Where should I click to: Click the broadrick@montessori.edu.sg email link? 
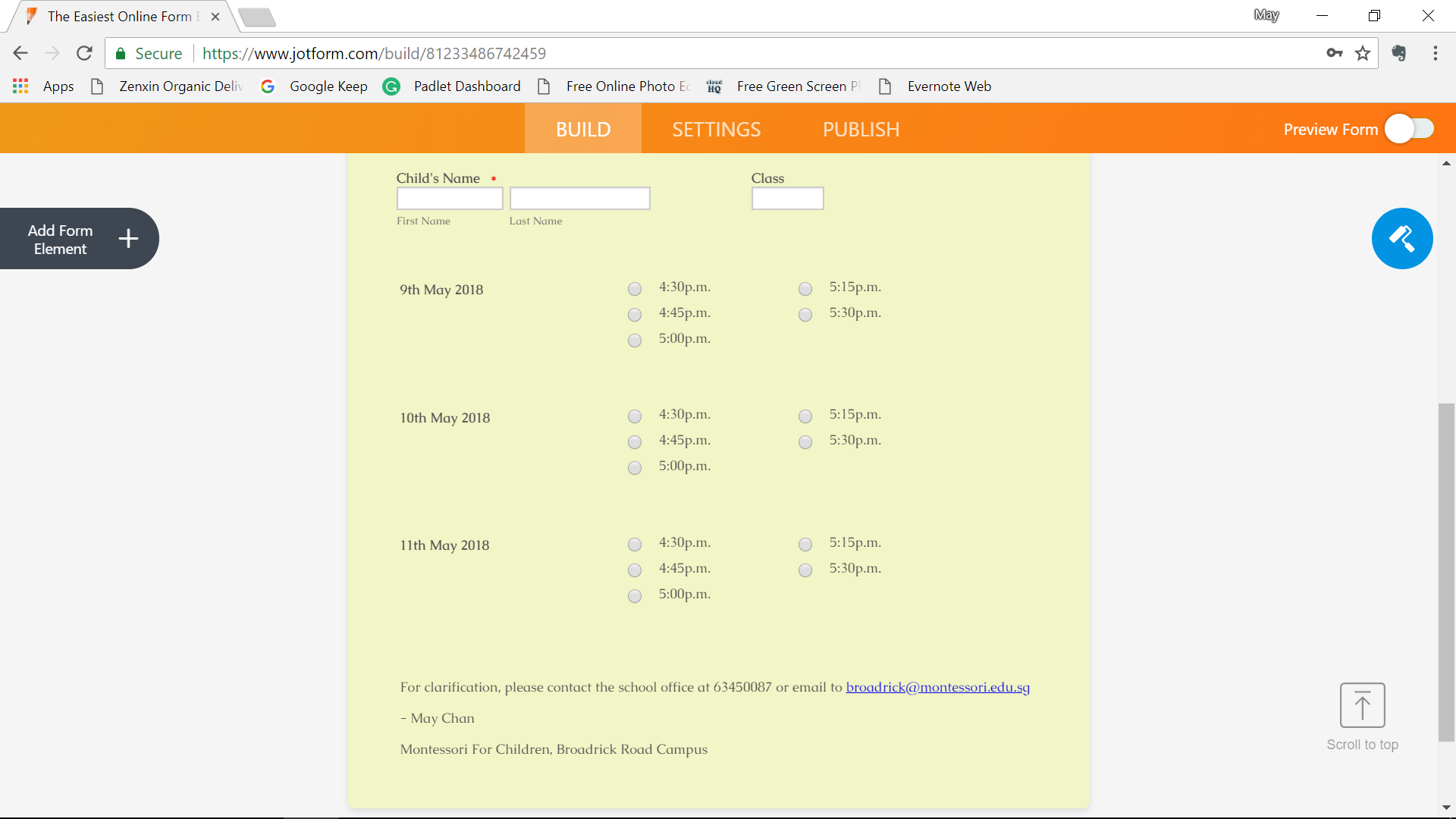coord(937,687)
